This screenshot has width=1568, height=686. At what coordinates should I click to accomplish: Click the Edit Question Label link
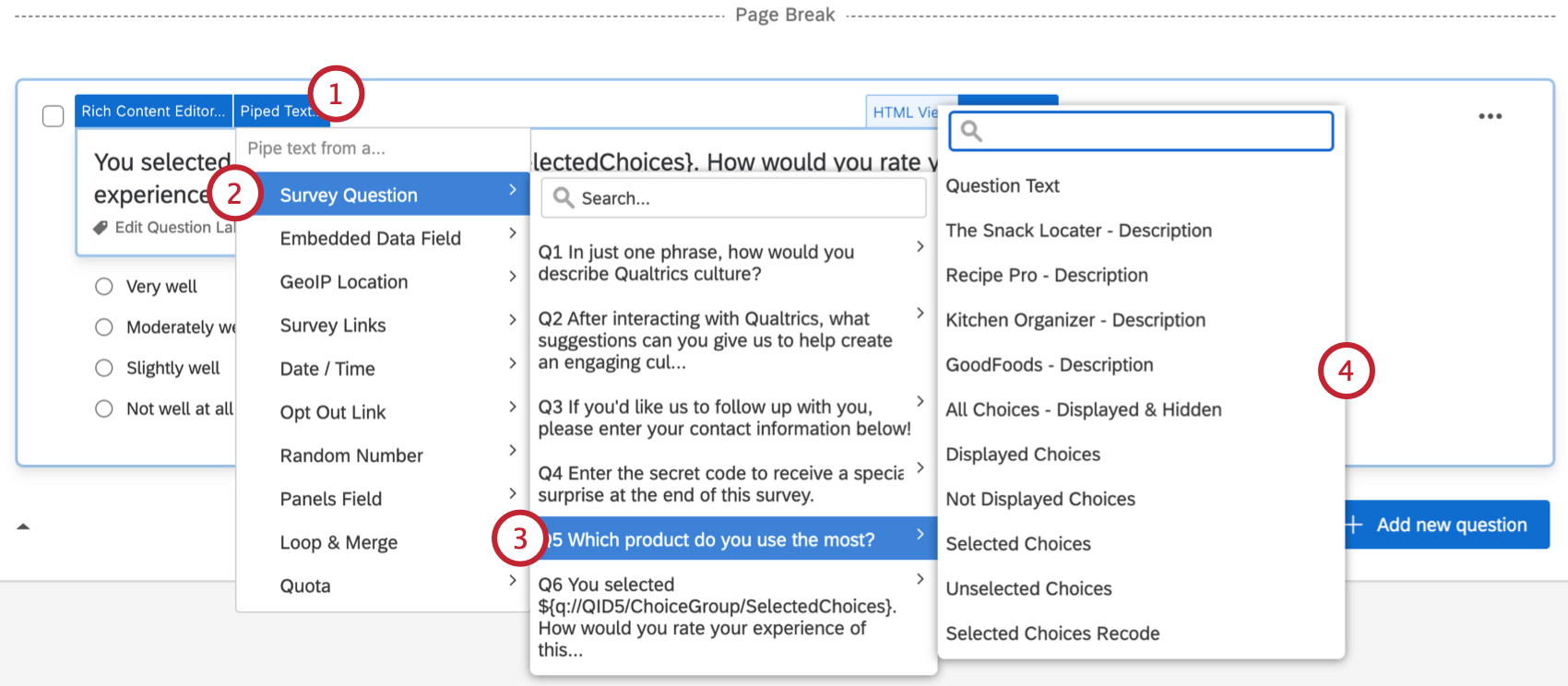point(175,227)
